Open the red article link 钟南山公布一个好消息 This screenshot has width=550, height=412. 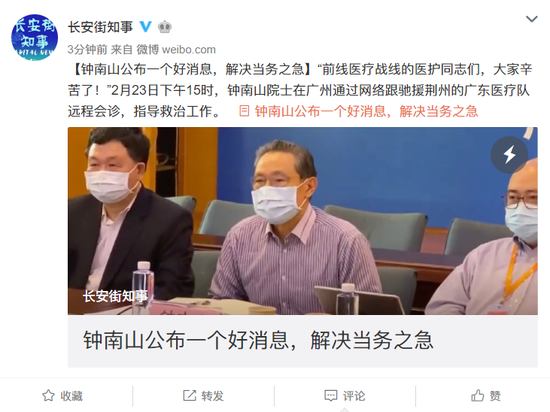point(366,112)
